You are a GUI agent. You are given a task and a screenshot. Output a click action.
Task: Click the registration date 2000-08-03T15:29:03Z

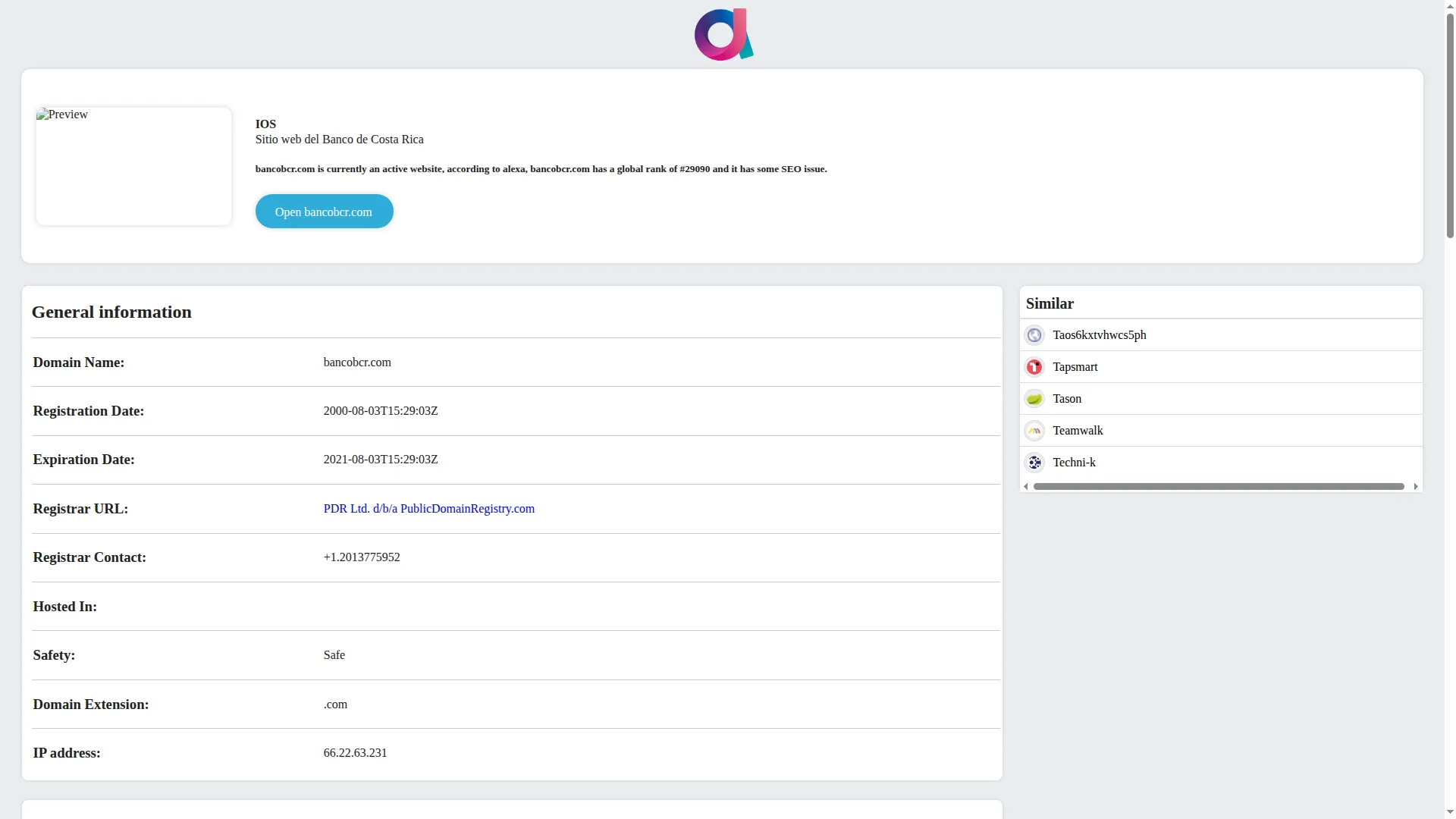(x=381, y=411)
